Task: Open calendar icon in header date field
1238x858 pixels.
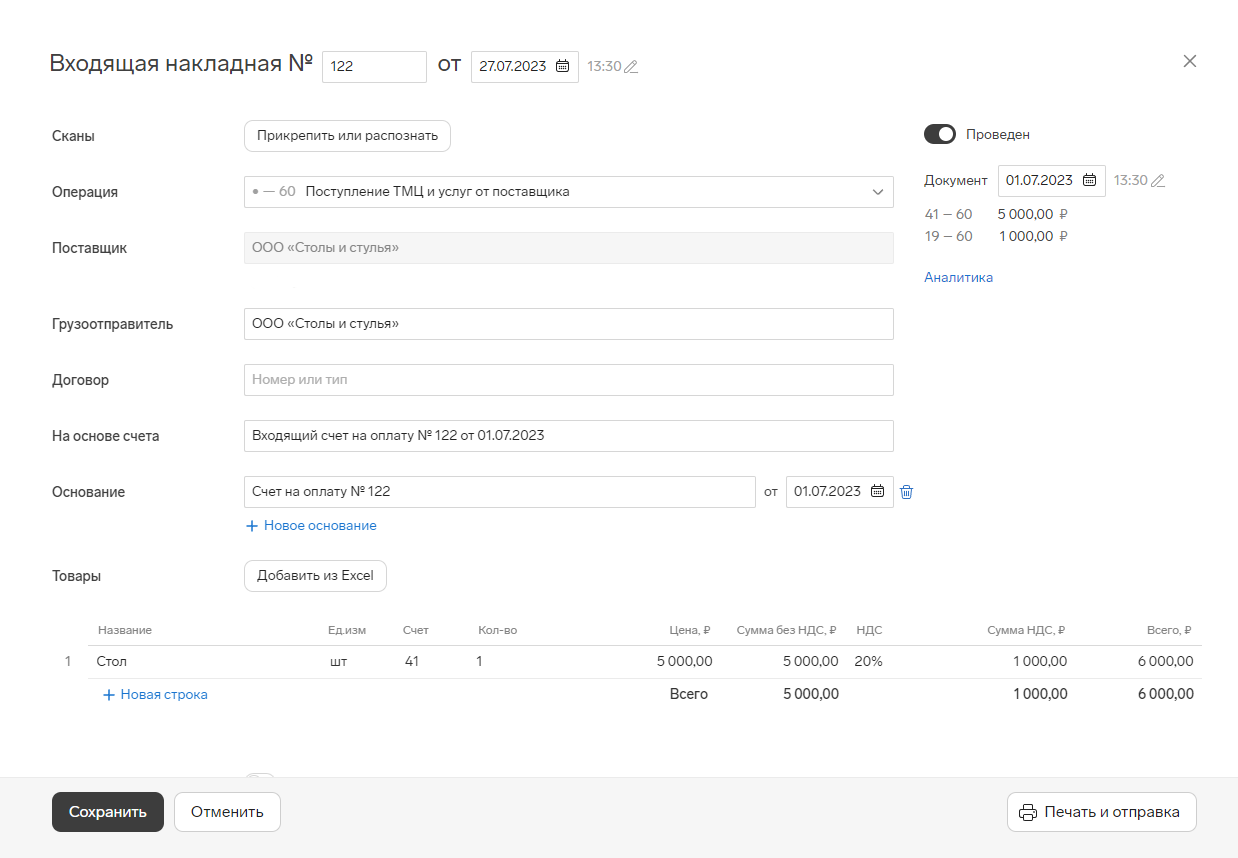Action: click(562, 66)
